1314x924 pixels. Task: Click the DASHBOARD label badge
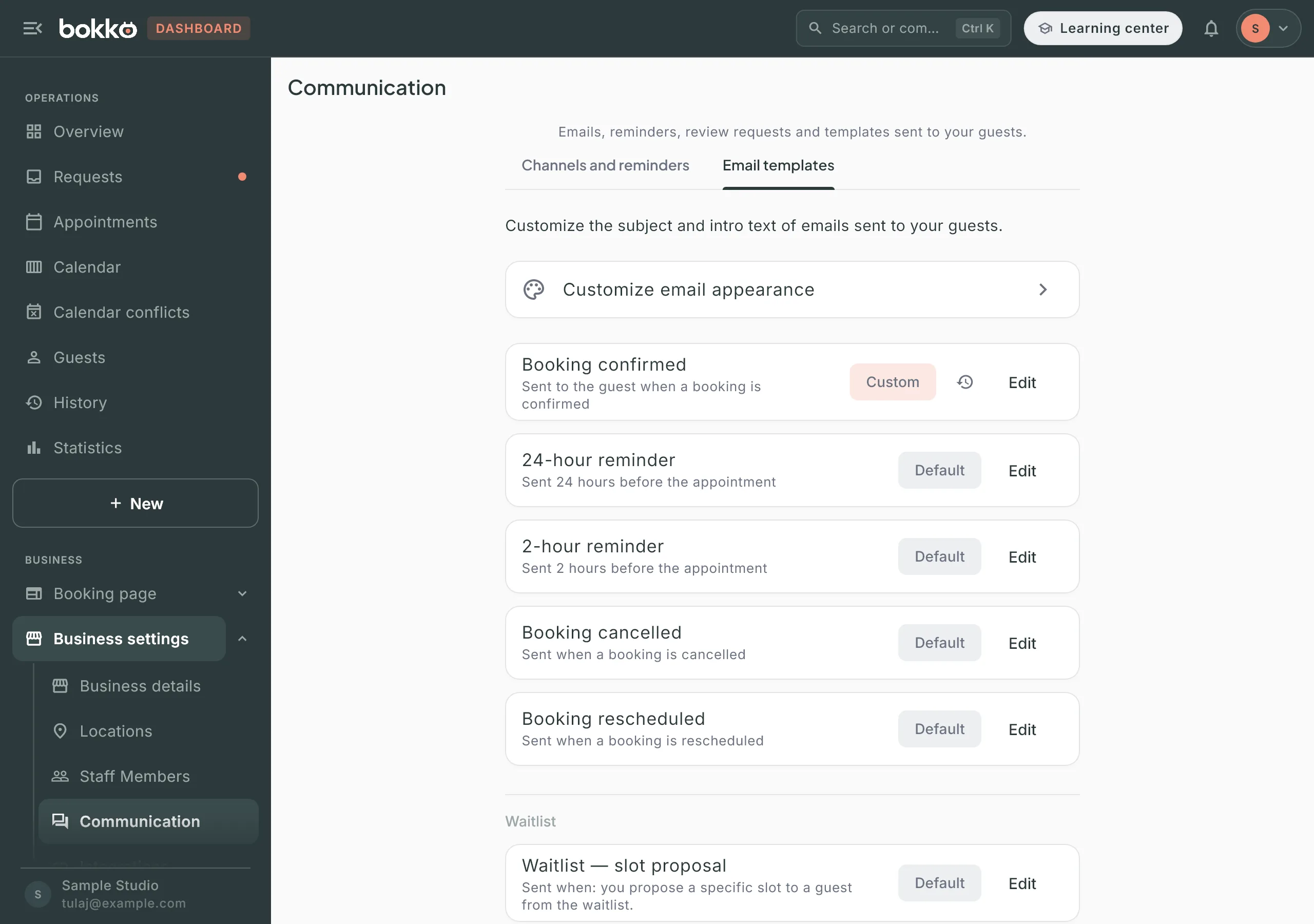(199, 28)
